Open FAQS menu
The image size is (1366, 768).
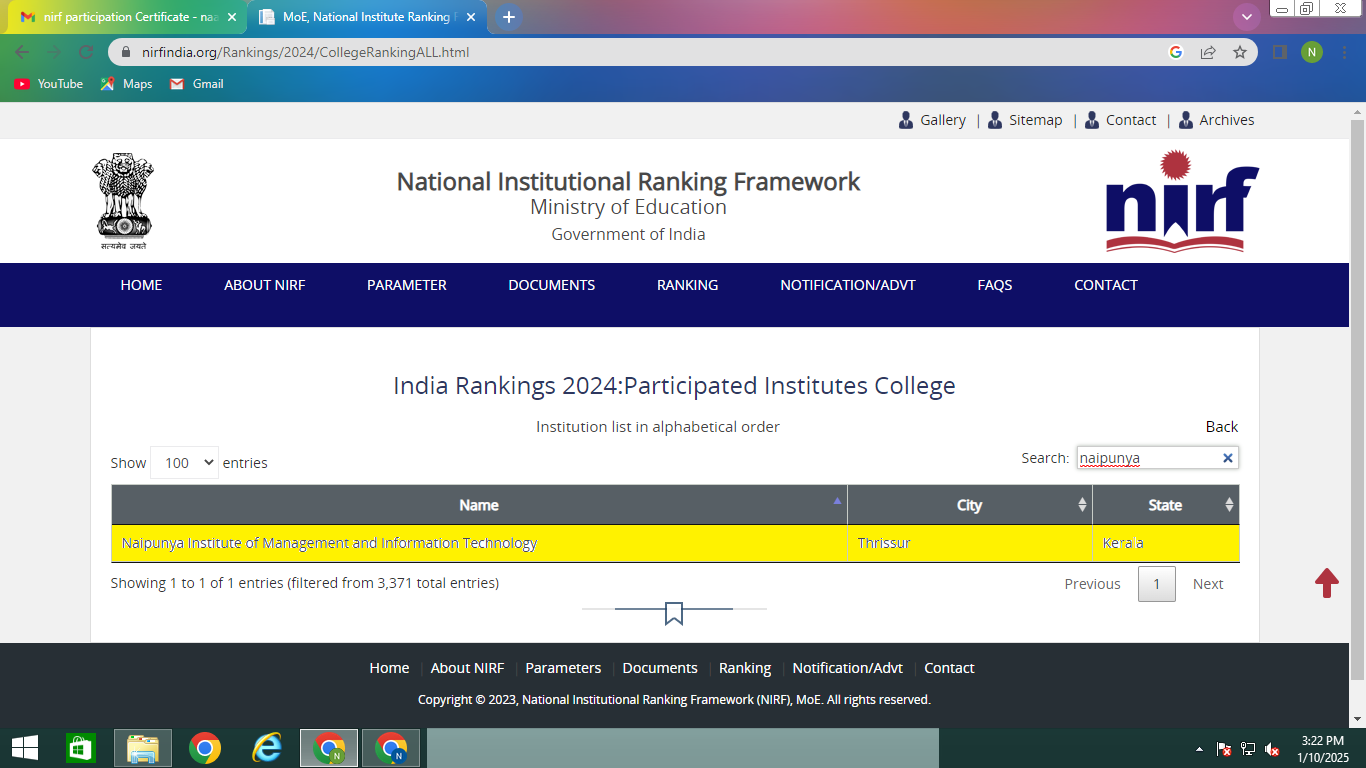995,285
